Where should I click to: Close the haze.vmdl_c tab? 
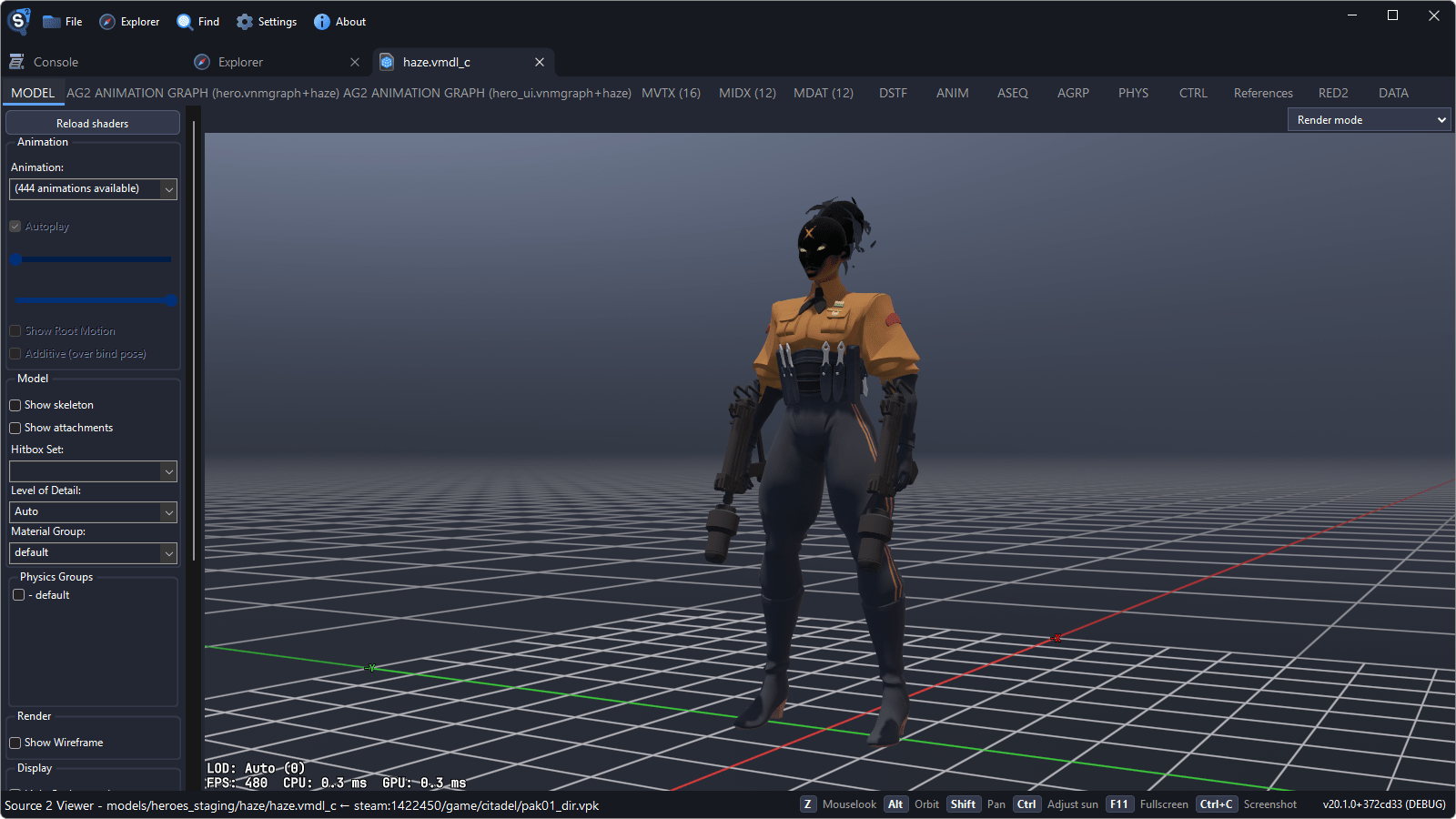pos(540,62)
